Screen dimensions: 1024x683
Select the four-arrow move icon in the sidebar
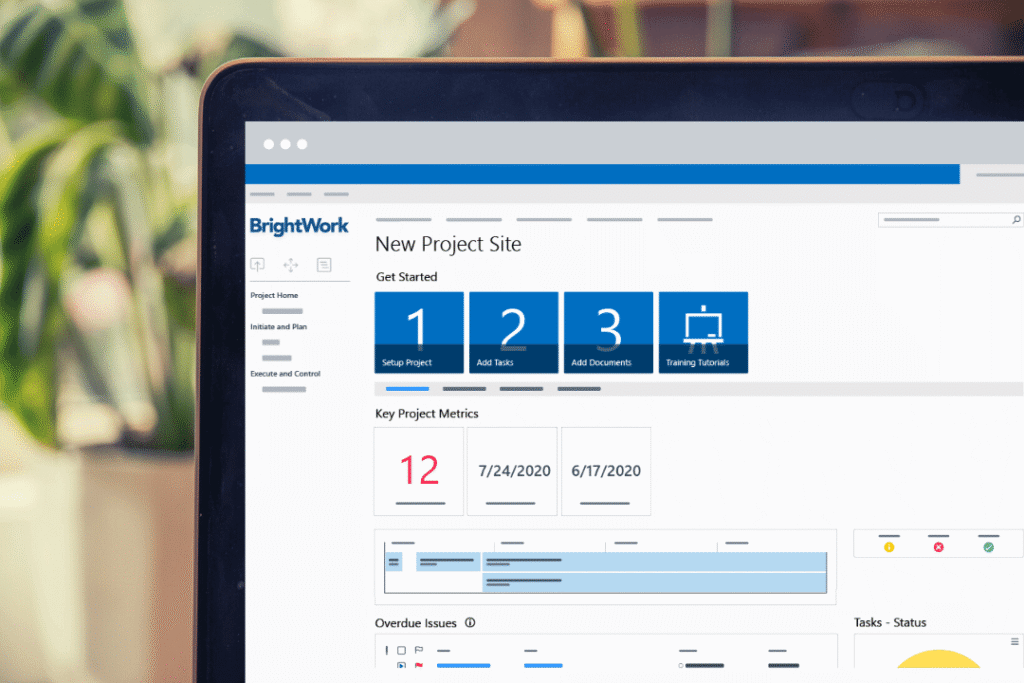coord(291,265)
